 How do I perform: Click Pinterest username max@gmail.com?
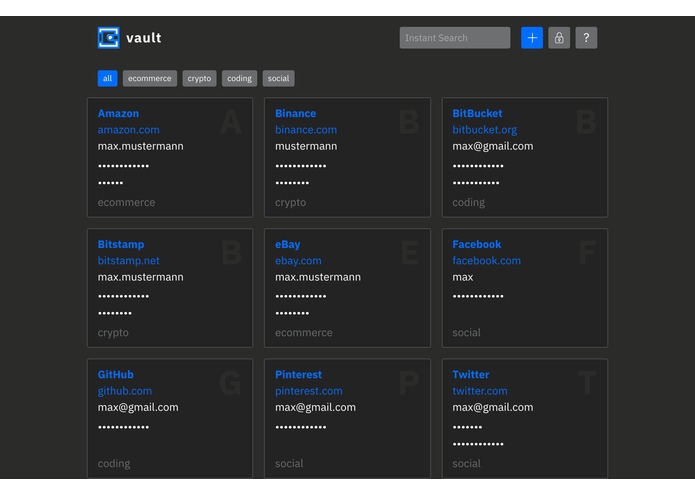click(x=315, y=408)
